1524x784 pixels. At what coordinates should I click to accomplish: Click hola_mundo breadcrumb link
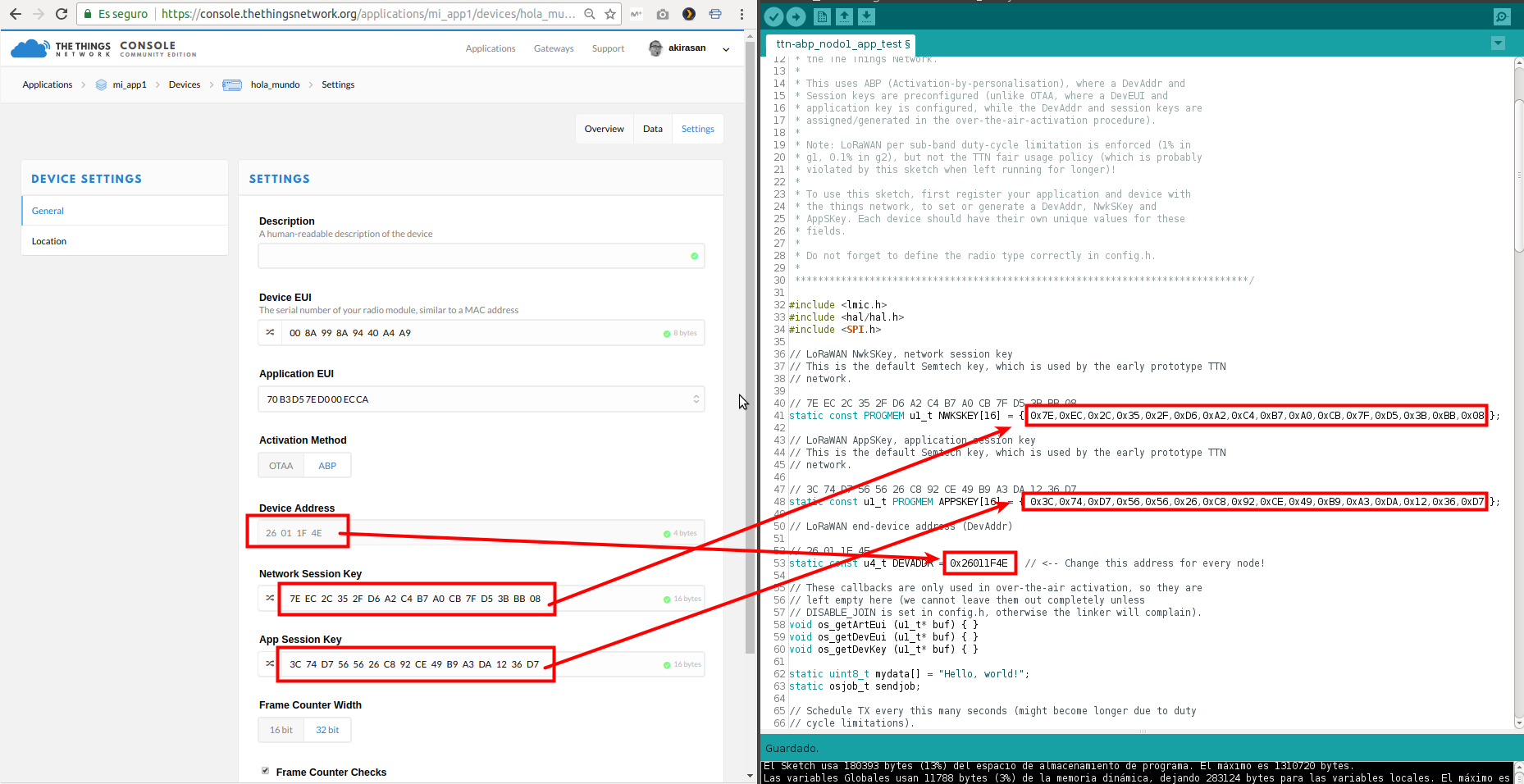pos(276,84)
